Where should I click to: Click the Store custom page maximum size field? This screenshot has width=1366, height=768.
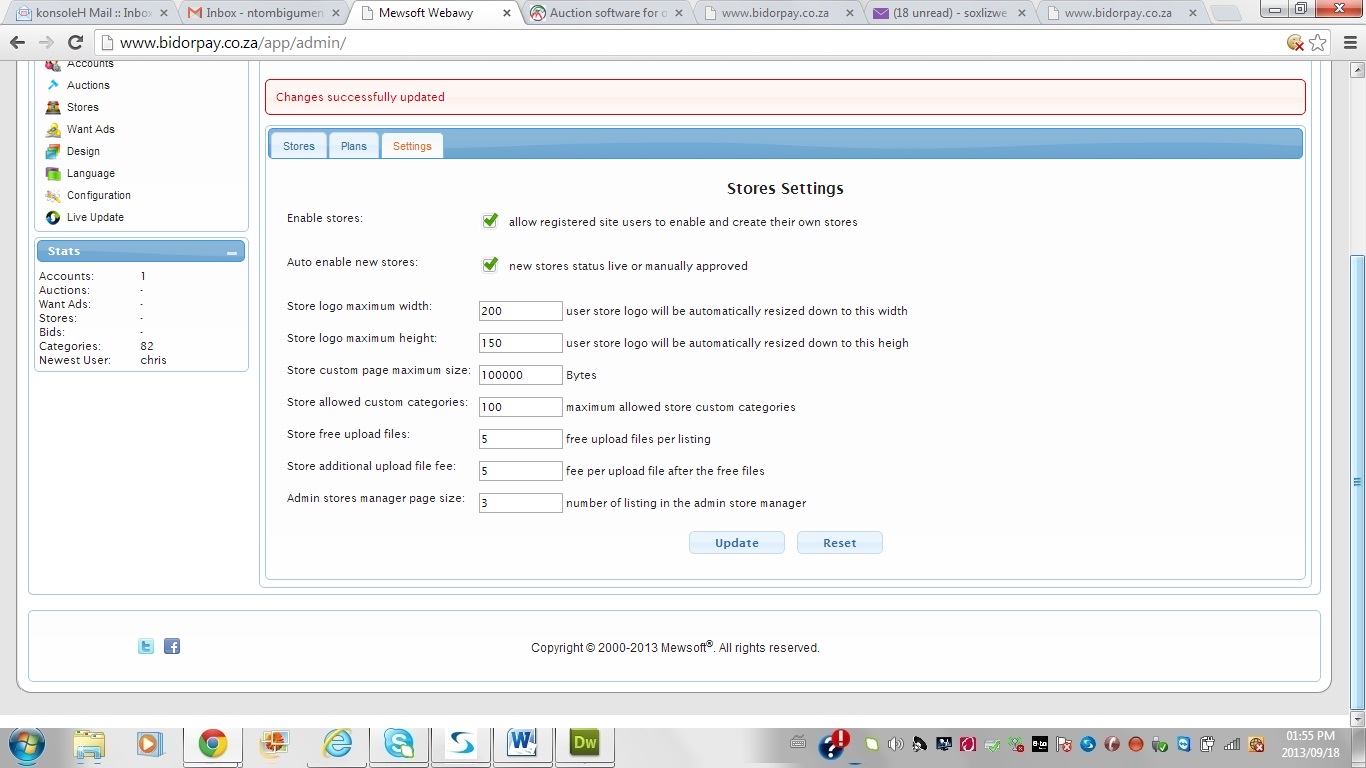pyautogui.click(x=520, y=375)
